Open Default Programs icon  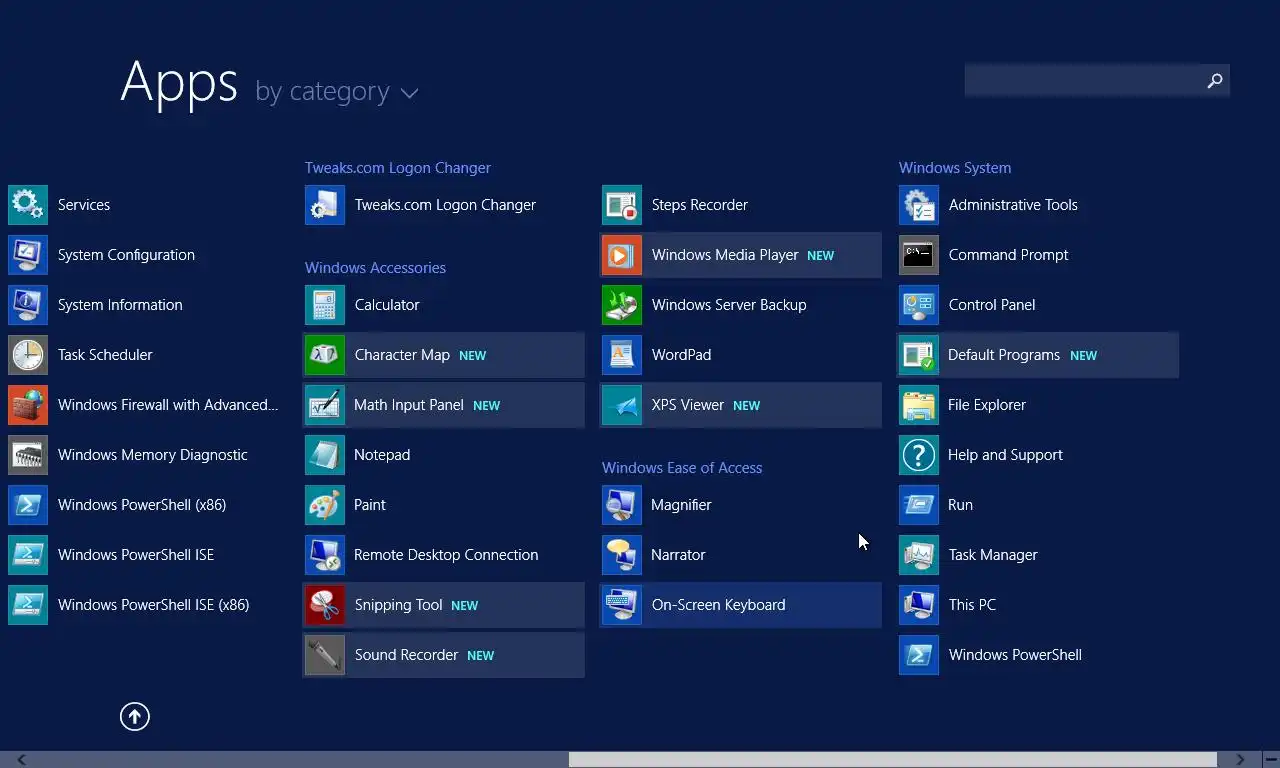click(919, 355)
